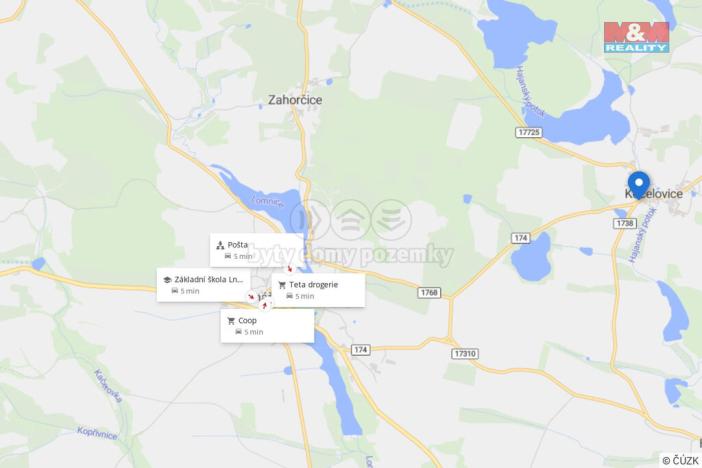Open the Teta drogerie info card
The image size is (702, 468).
318,290
